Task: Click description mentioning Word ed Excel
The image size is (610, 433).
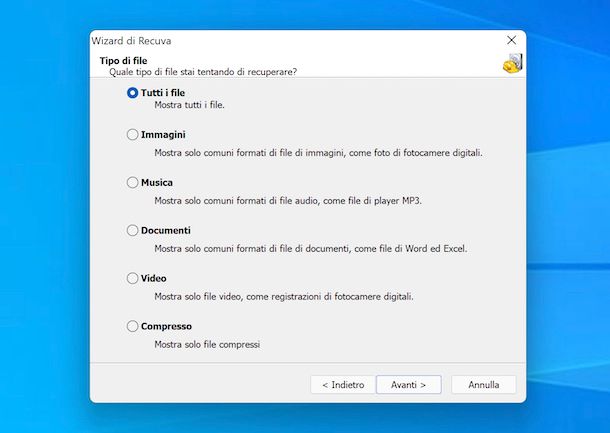Action: point(310,249)
